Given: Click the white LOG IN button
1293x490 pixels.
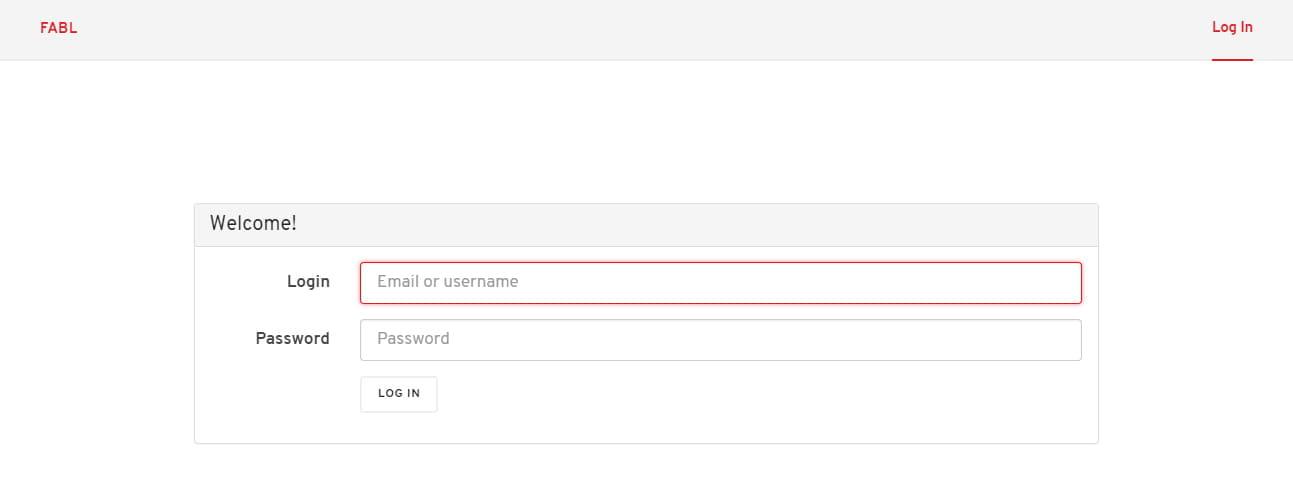Looking at the screenshot, I should point(398,394).
